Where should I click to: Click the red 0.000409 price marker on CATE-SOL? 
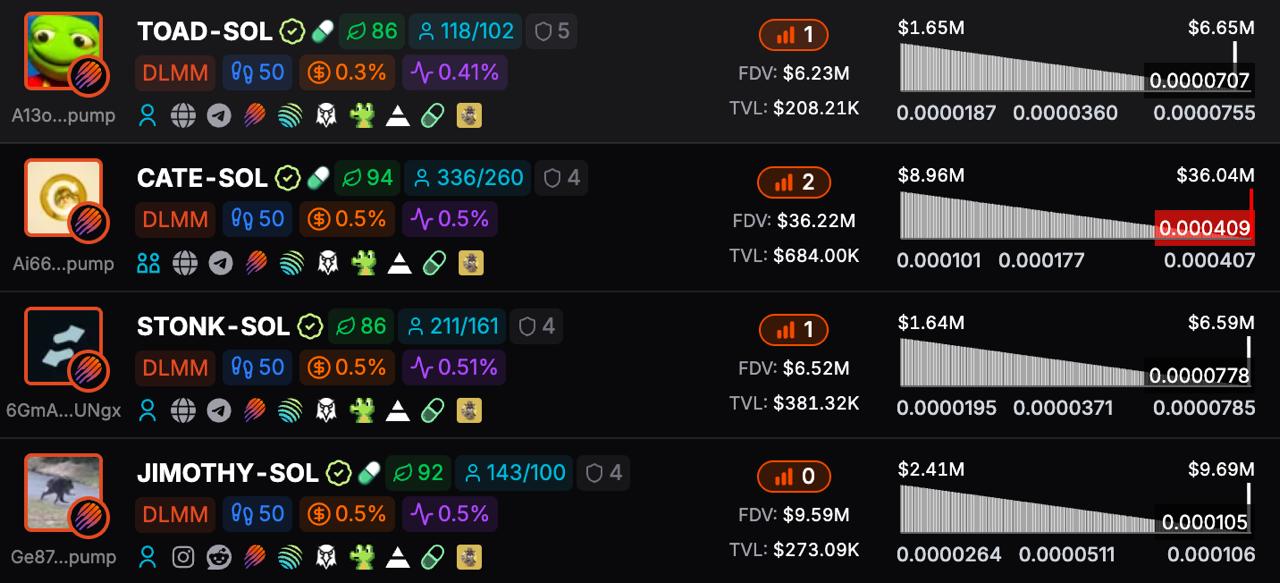pos(1204,228)
